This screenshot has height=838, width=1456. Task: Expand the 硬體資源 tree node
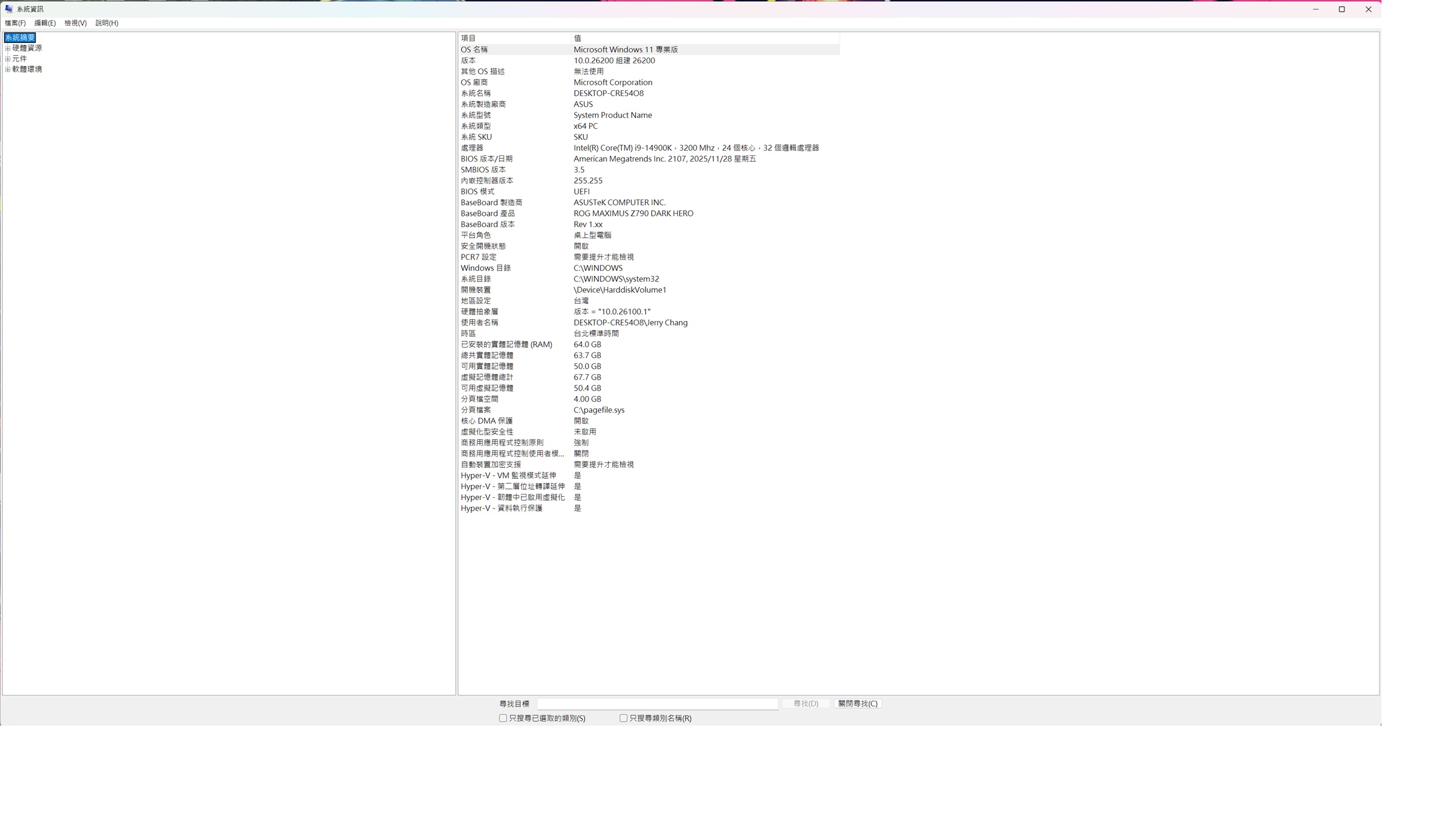[7, 49]
